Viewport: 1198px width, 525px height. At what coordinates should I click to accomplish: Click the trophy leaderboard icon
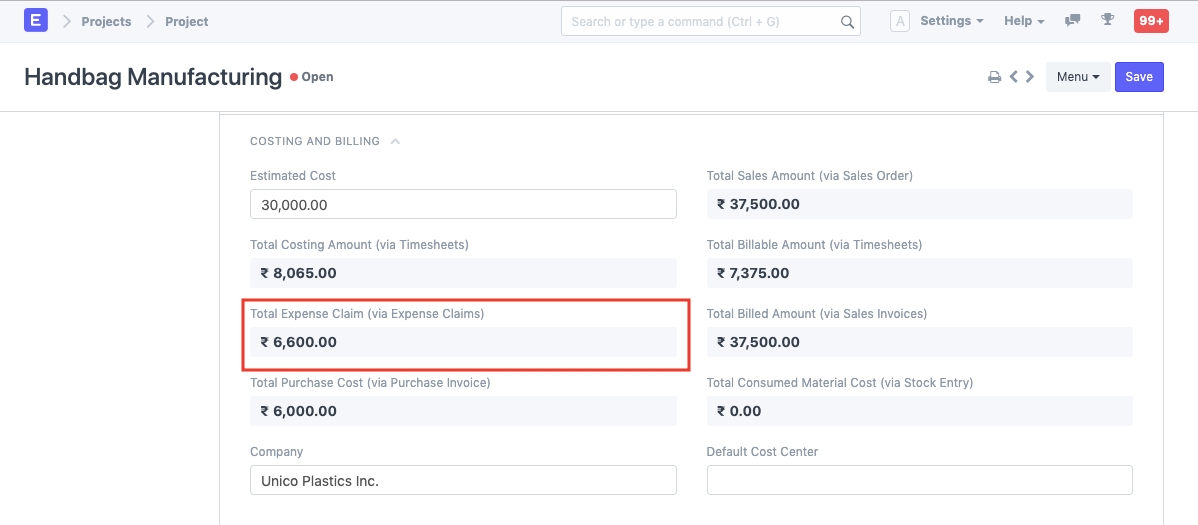click(1107, 21)
